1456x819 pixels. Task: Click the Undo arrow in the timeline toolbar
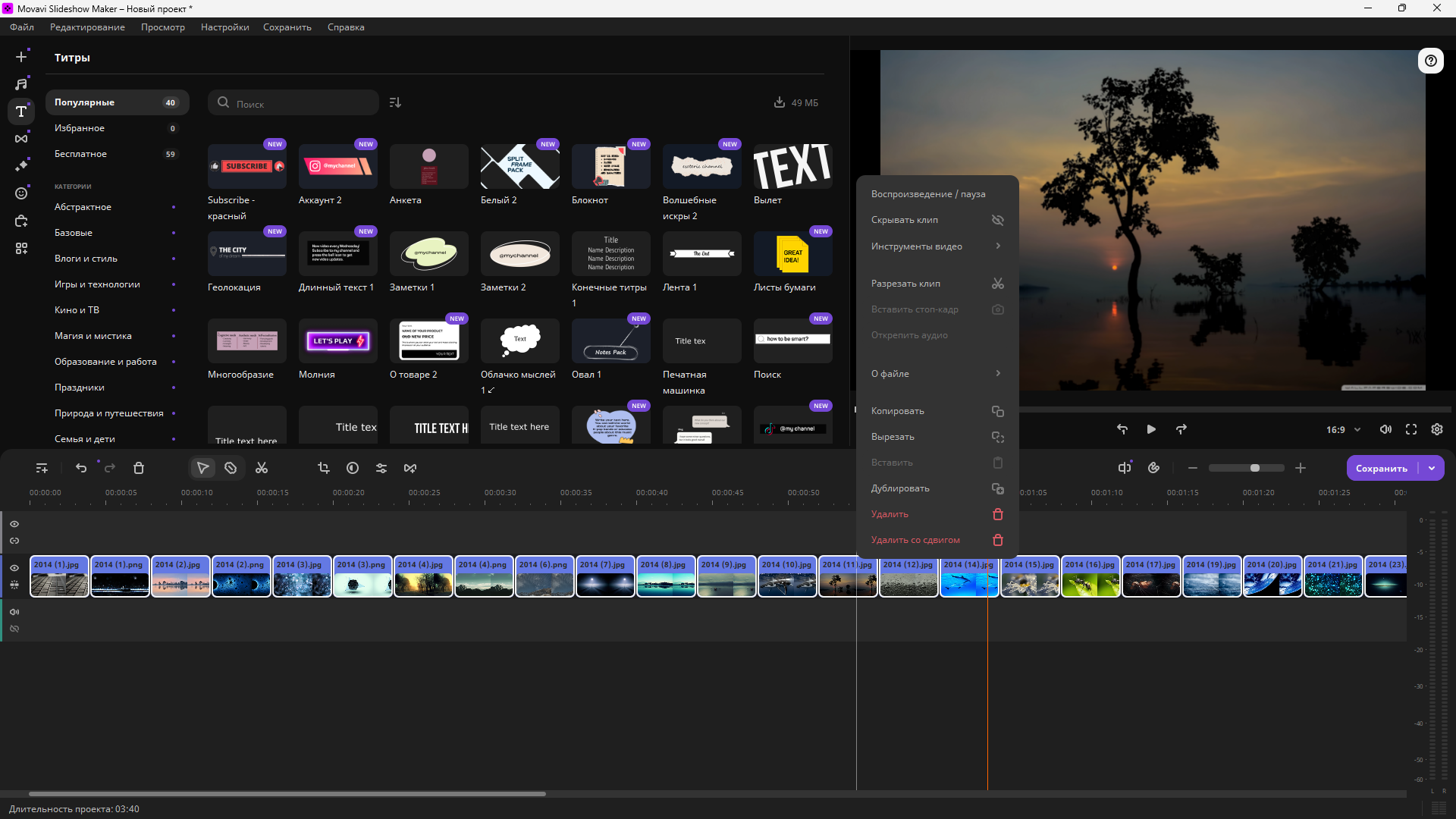pyautogui.click(x=81, y=468)
